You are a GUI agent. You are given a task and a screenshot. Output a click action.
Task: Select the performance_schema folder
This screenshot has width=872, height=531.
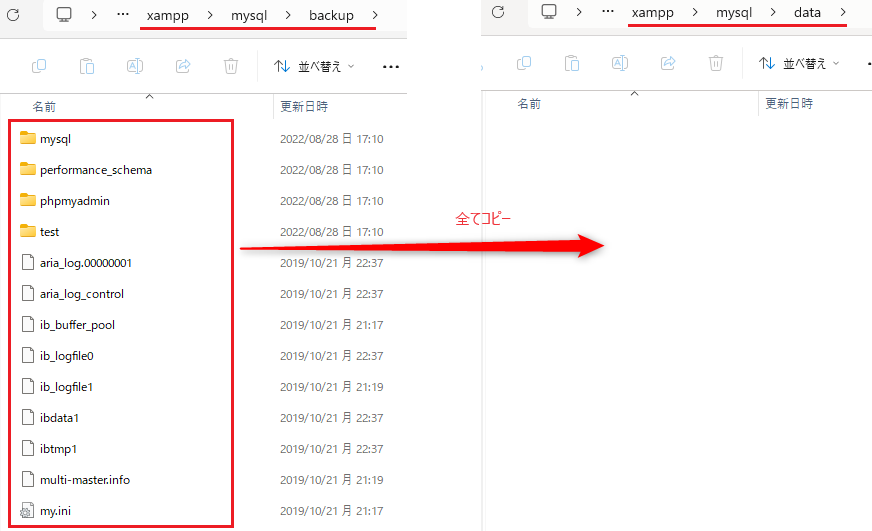[x=95, y=170]
